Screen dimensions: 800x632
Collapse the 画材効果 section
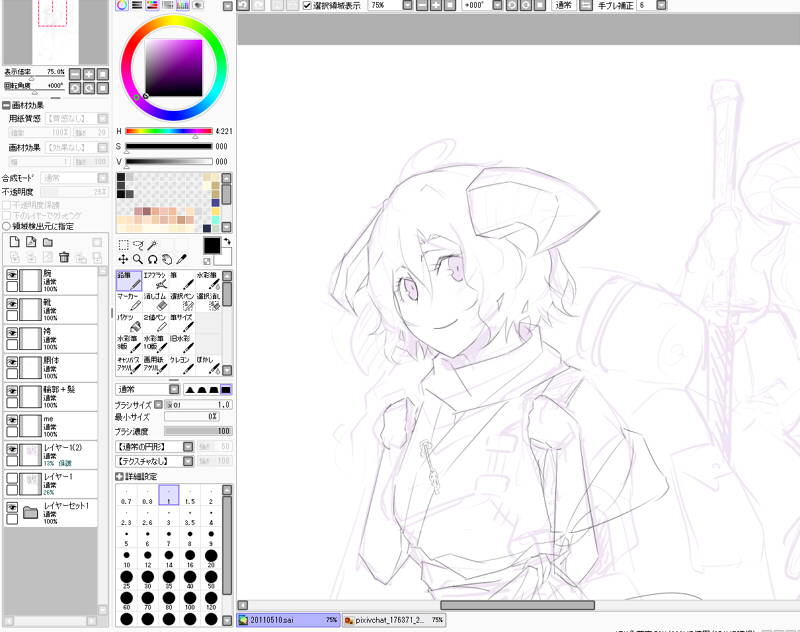[6, 105]
